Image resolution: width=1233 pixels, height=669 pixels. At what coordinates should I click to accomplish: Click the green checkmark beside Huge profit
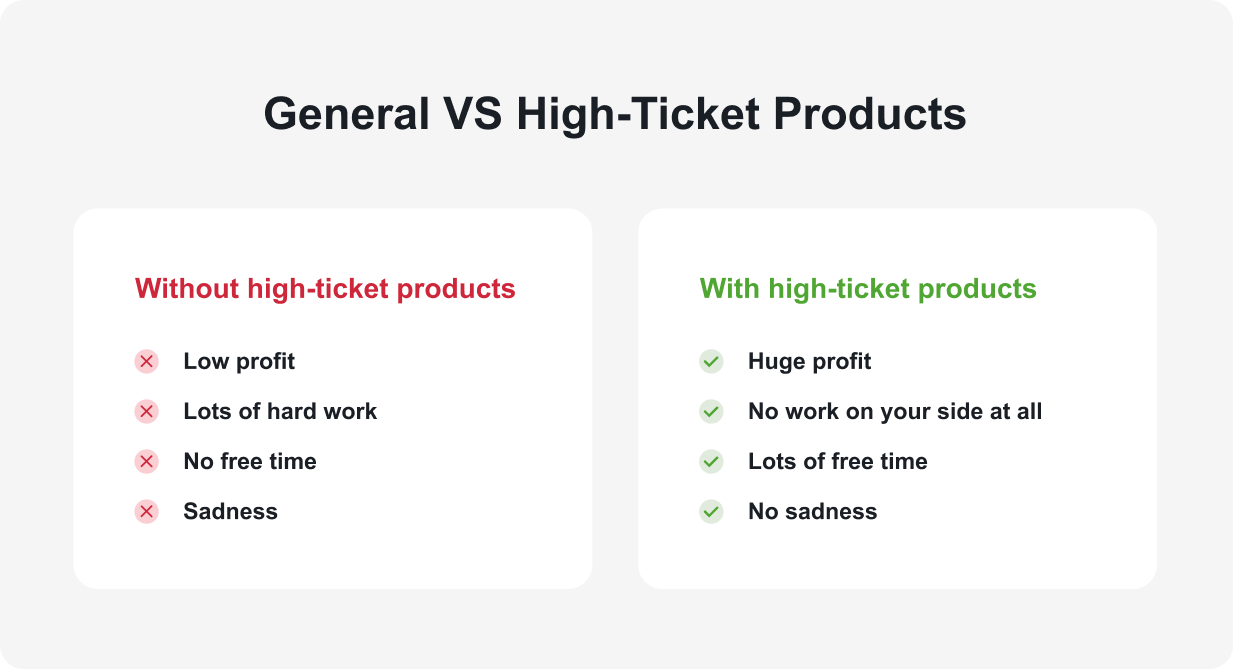tap(711, 361)
